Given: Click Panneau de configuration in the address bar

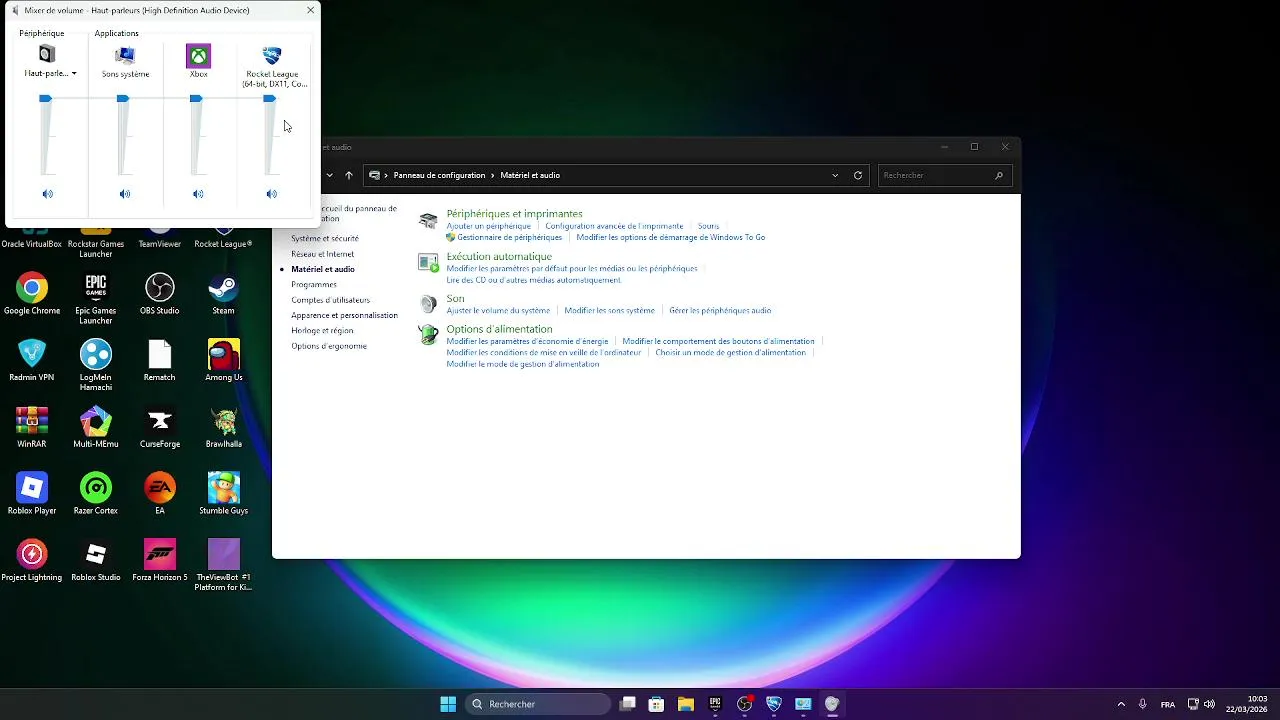Looking at the screenshot, I should (x=439, y=175).
